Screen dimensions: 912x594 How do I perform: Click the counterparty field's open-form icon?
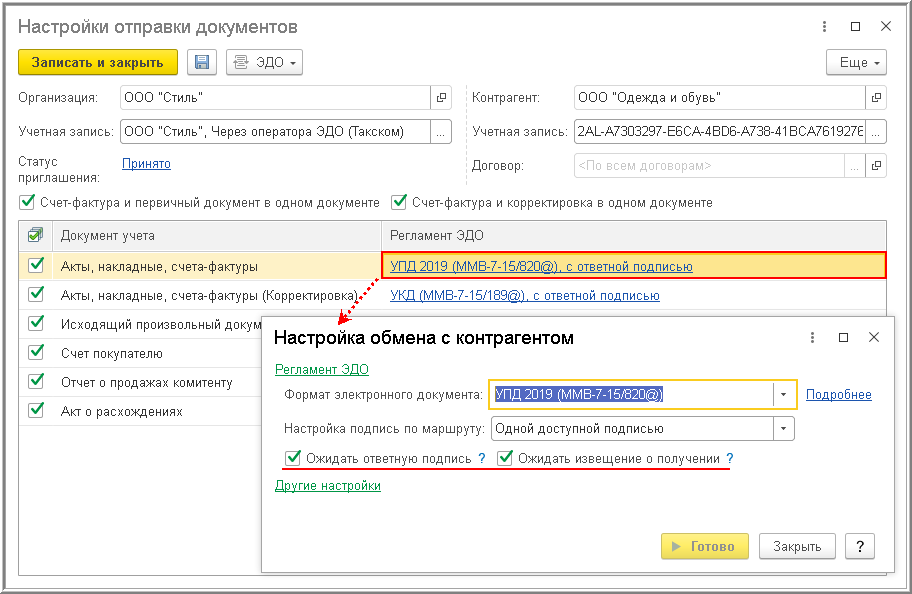(876, 98)
